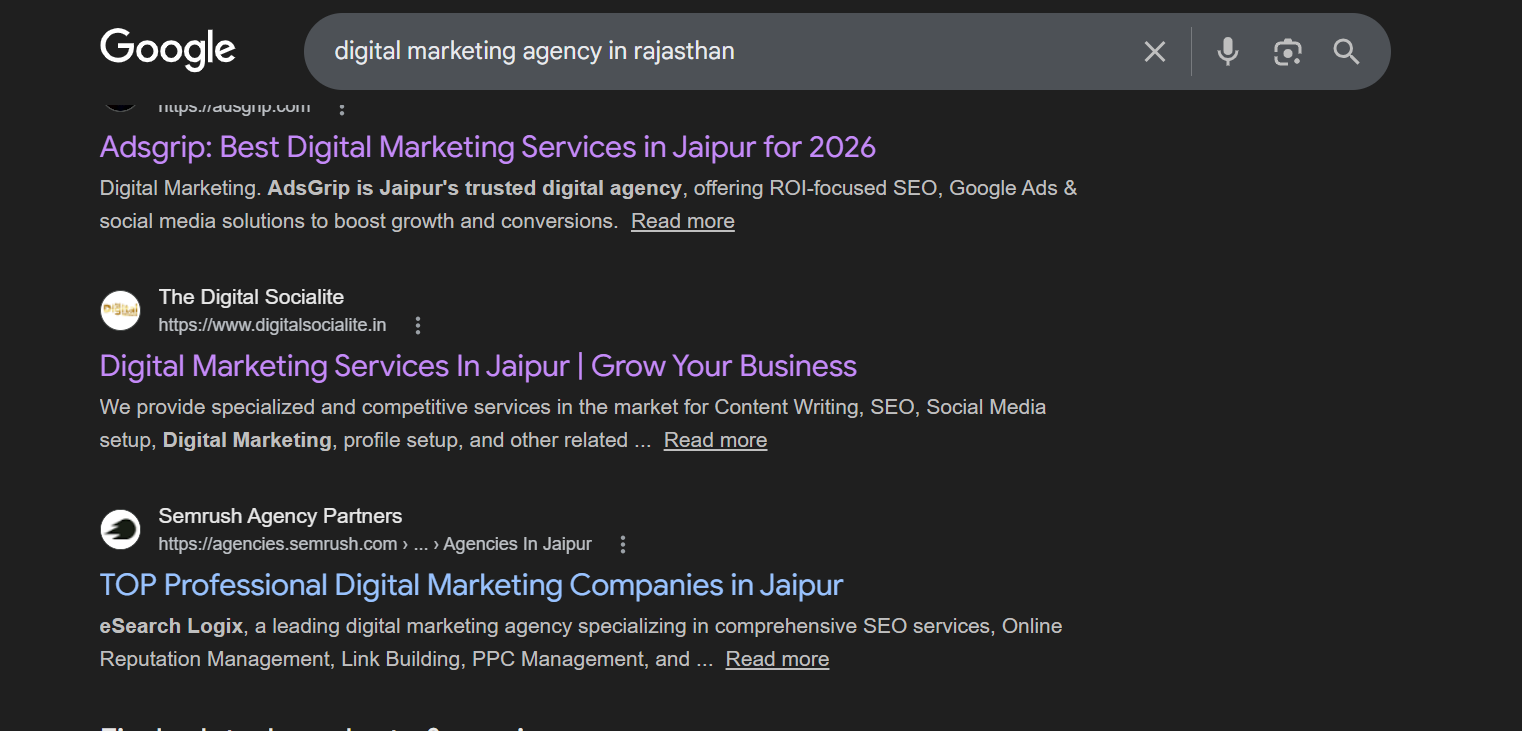Submit search with the magnifier icon
1522x731 pixels.
pos(1346,51)
